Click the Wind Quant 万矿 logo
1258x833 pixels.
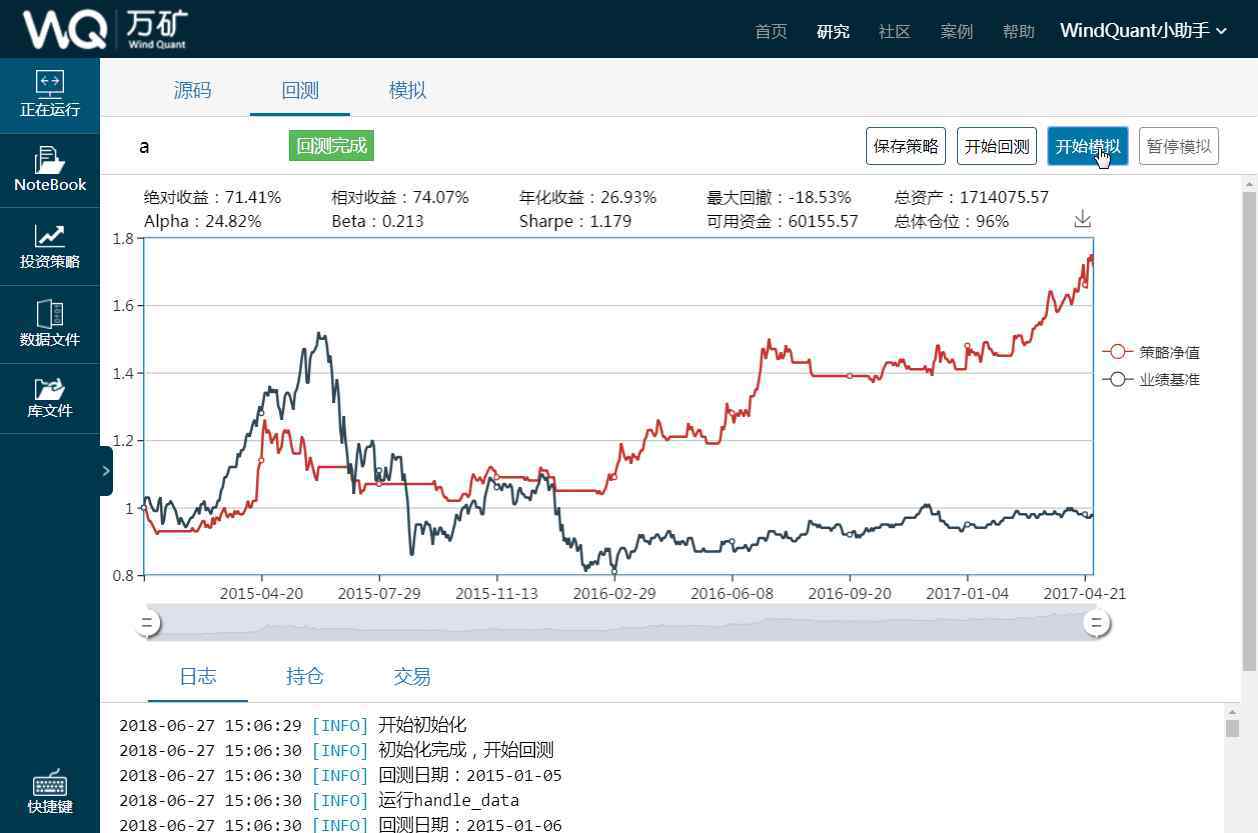pos(105,29)
